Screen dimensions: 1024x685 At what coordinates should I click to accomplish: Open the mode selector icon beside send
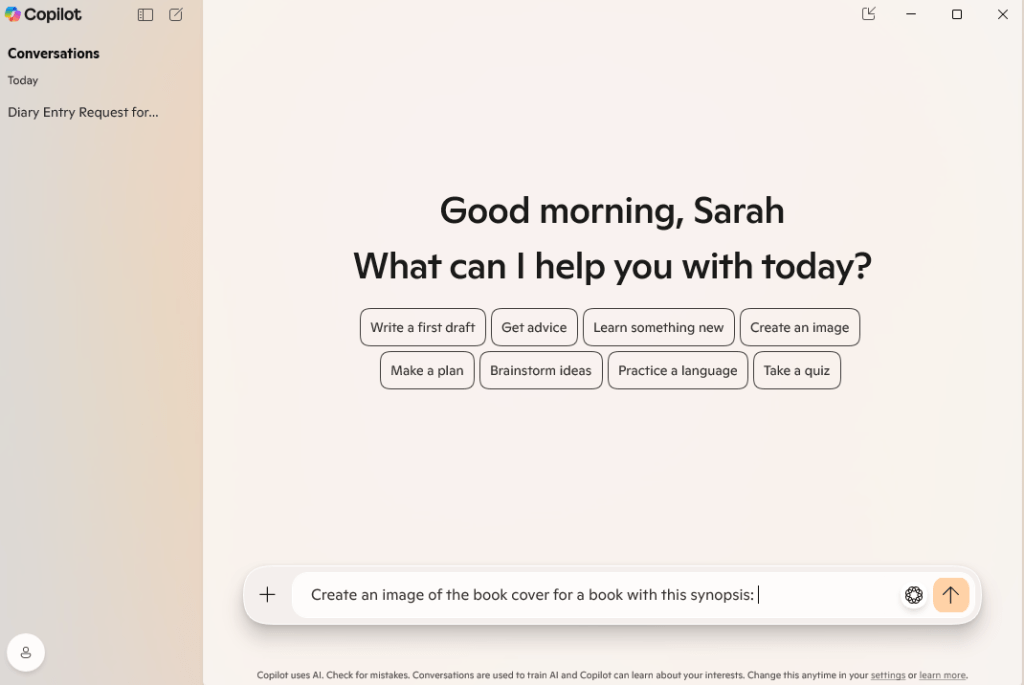pyautogui.click(x=913, y=595)
